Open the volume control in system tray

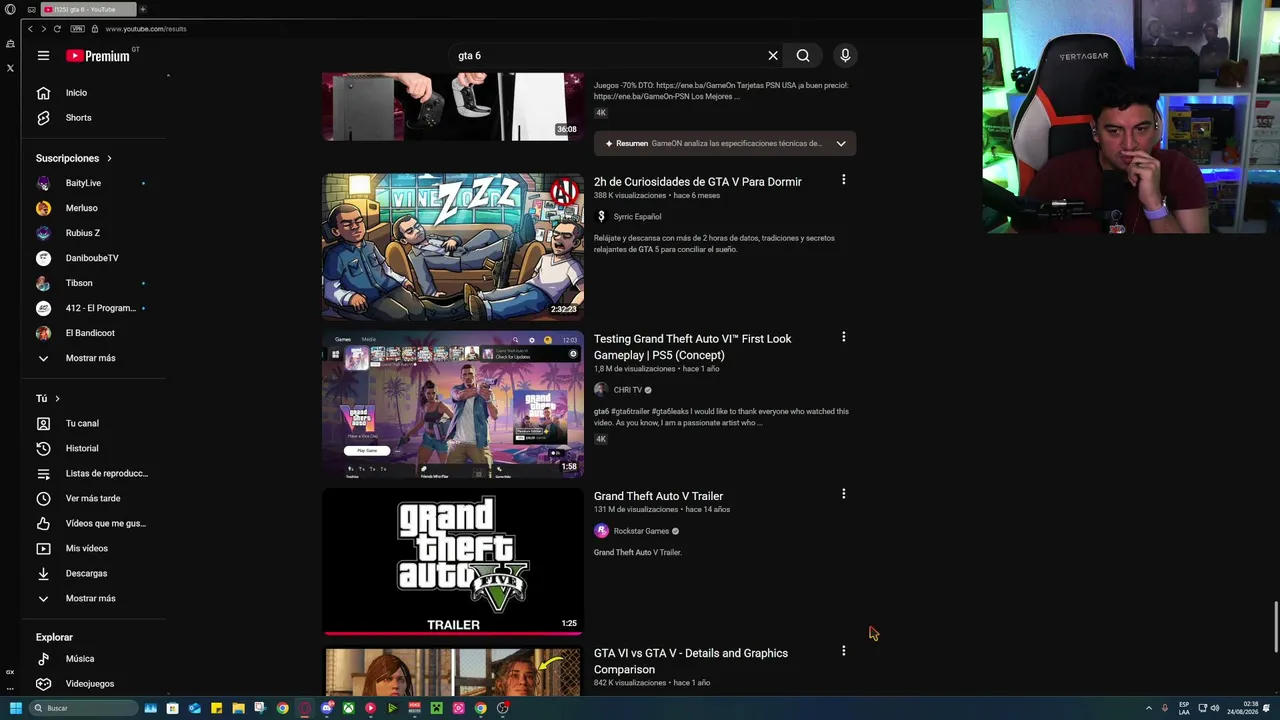pos(1215,708)
